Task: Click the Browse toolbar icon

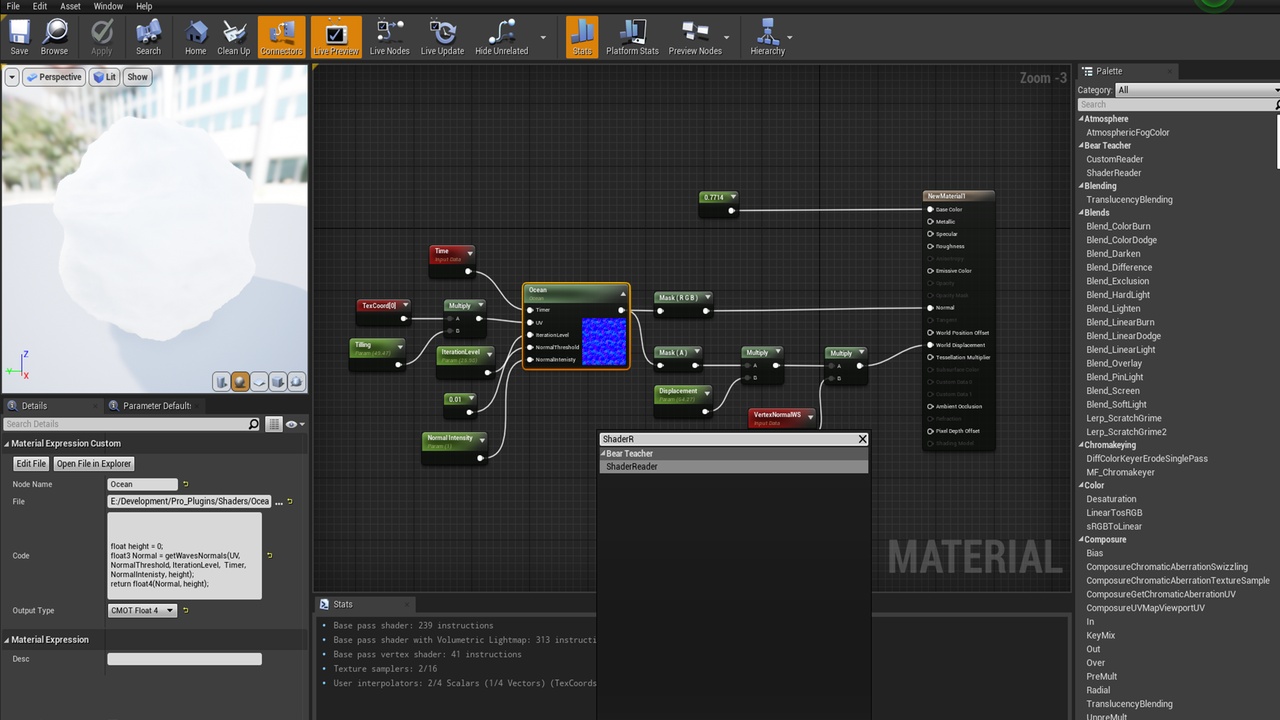Action: click(54, 37)
